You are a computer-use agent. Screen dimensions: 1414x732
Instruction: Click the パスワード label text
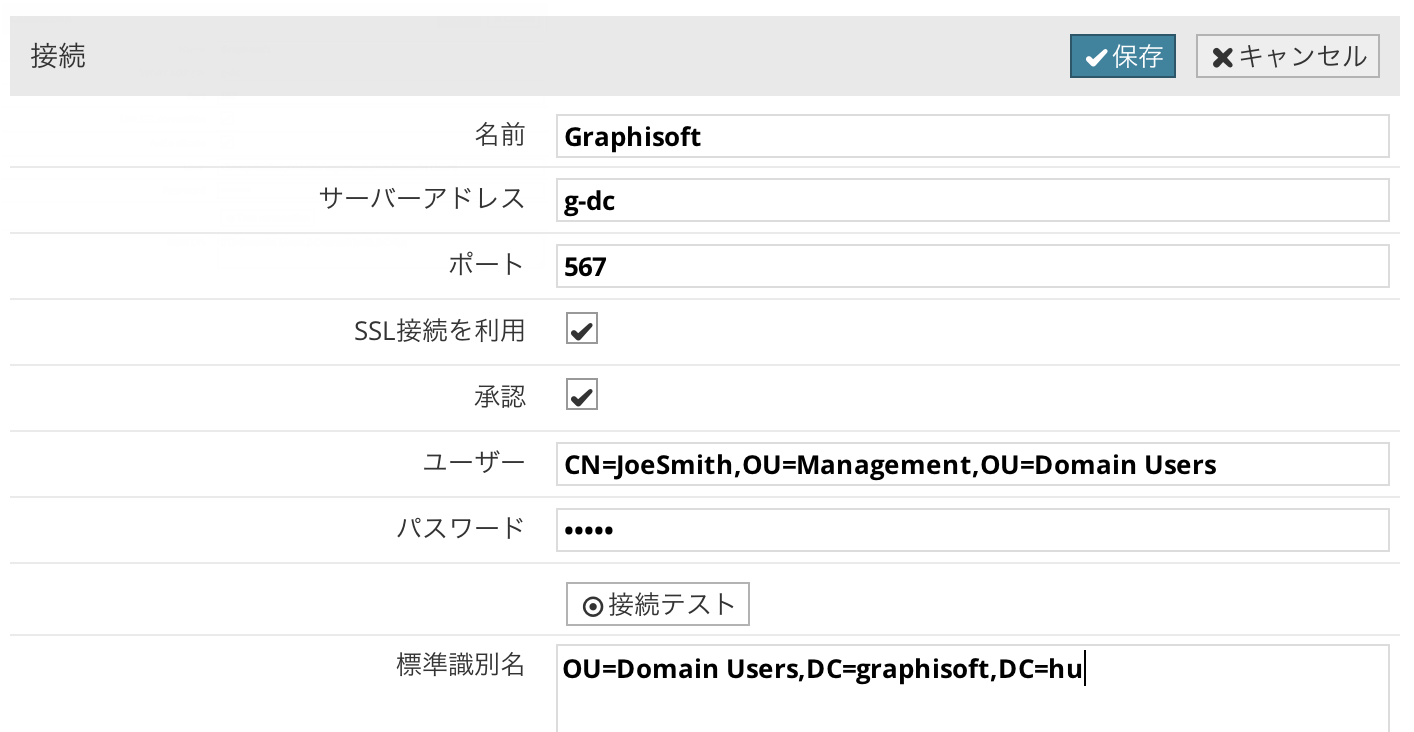pyautogui.click(x=460, y=527)
